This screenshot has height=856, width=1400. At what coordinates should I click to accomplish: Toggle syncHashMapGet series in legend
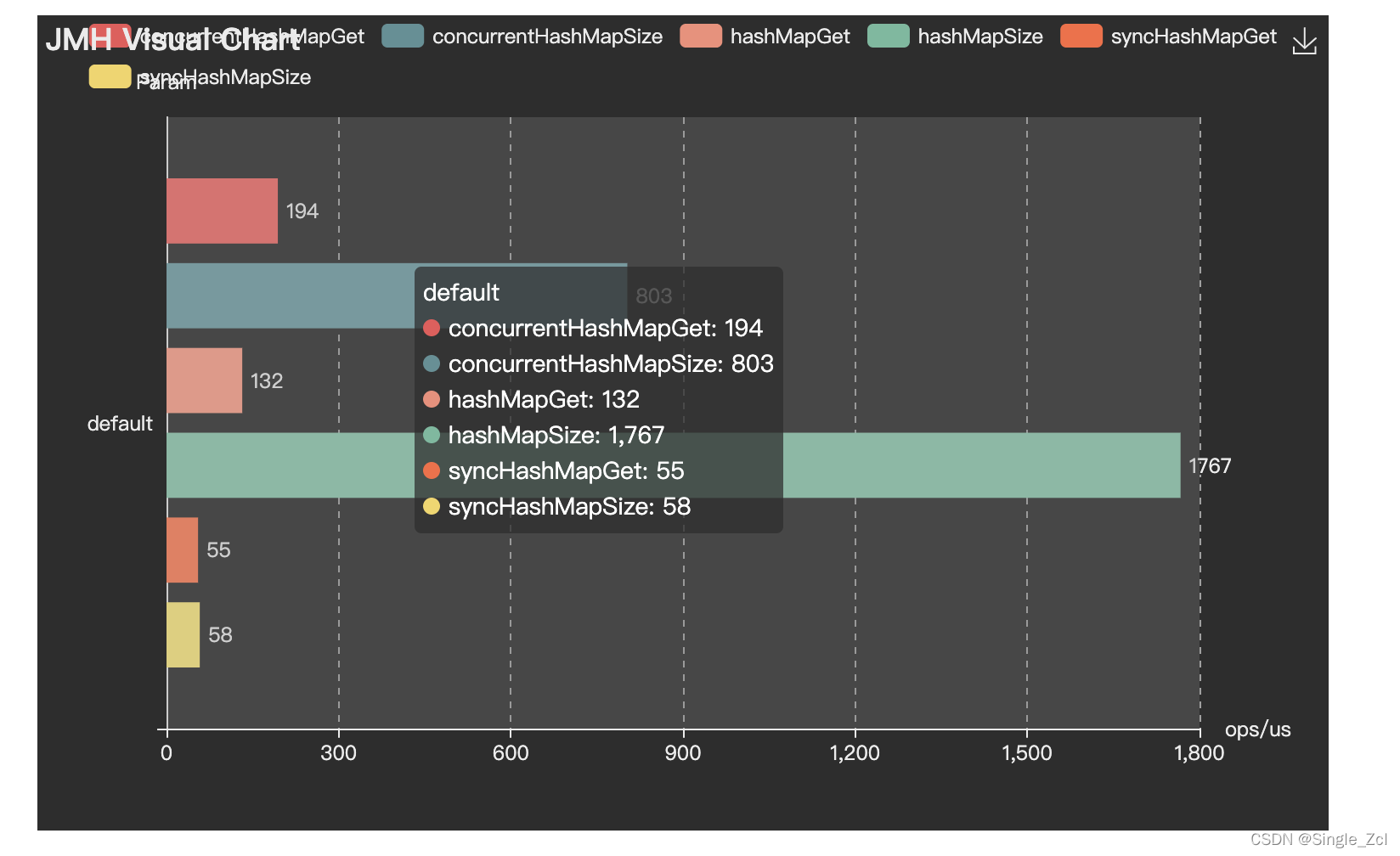1168,36
